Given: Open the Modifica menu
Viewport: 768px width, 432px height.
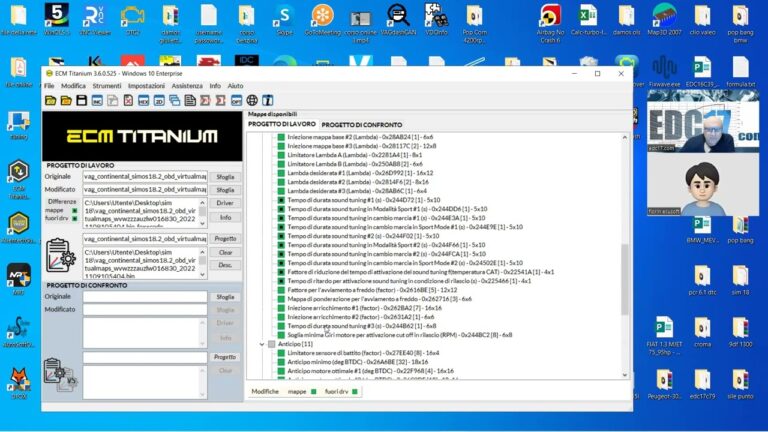Looking at the screenshot, I should point(73,86).
